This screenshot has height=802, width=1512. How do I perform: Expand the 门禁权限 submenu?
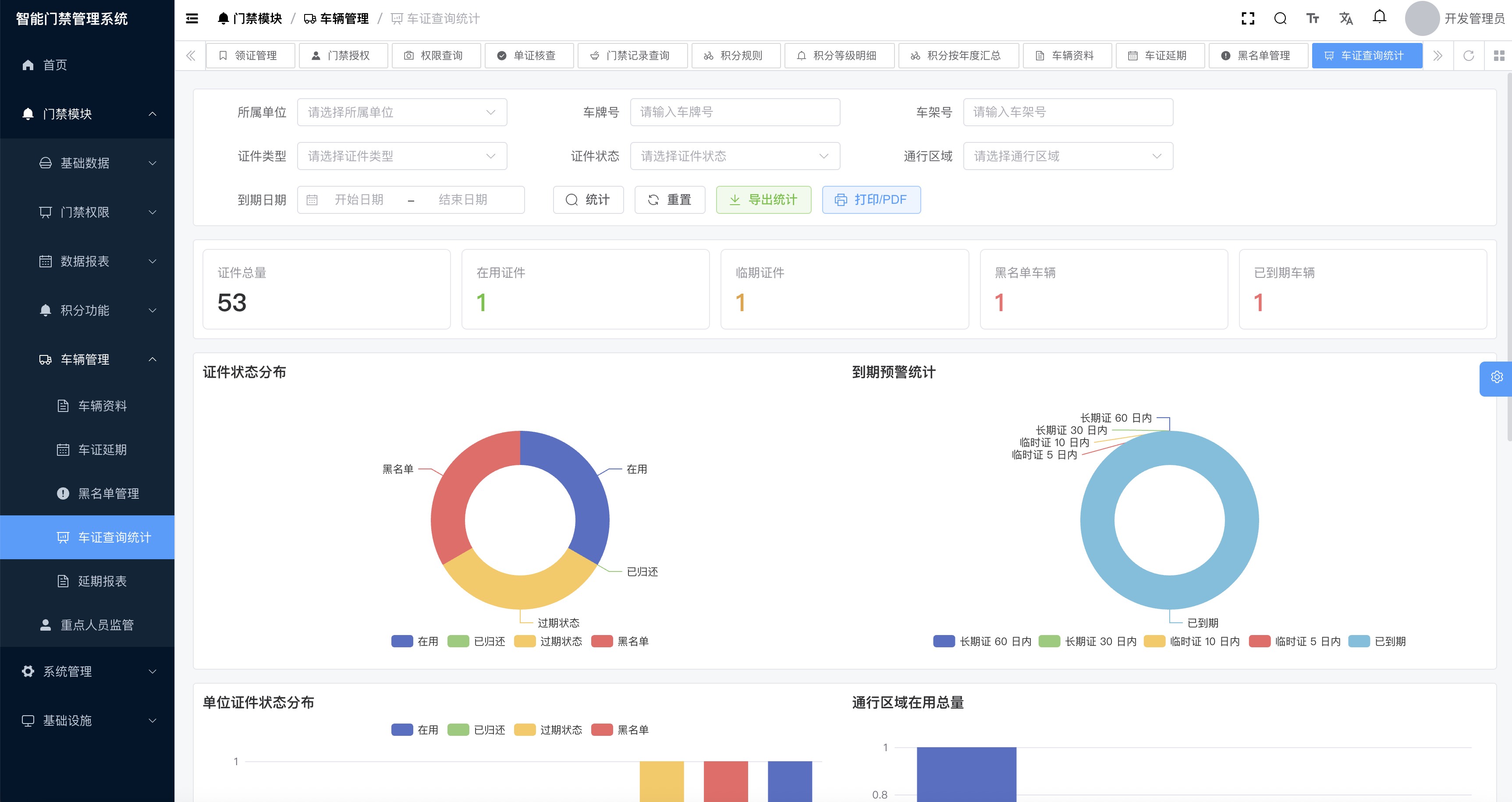click(x=87, y=213)
